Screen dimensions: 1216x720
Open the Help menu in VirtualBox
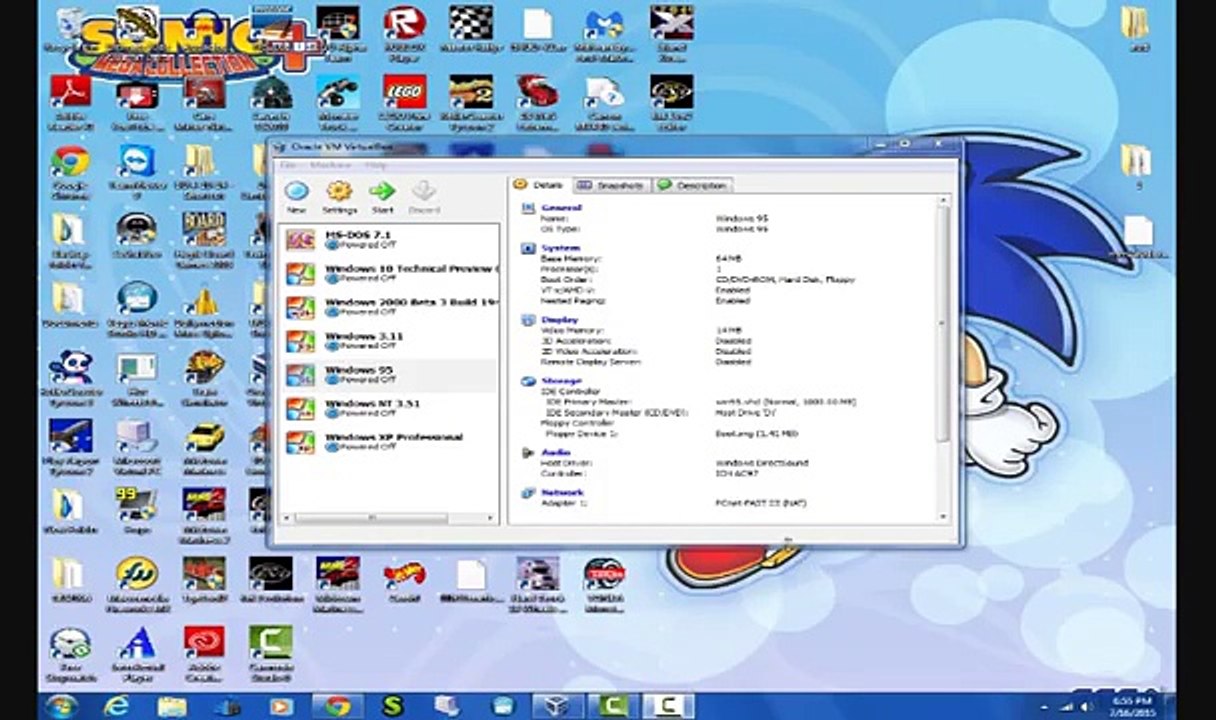pyautogui.click(x=375, y=164)
